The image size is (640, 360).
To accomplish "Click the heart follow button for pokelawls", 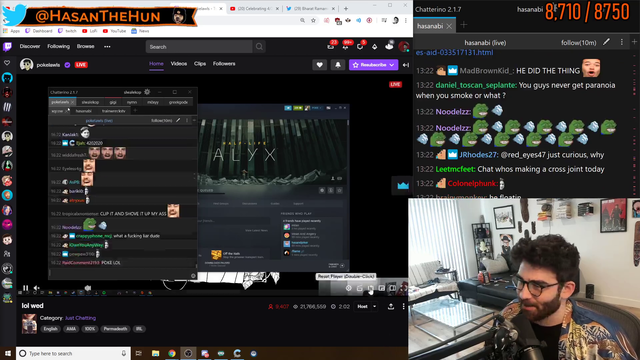I will tap(320, 64).
